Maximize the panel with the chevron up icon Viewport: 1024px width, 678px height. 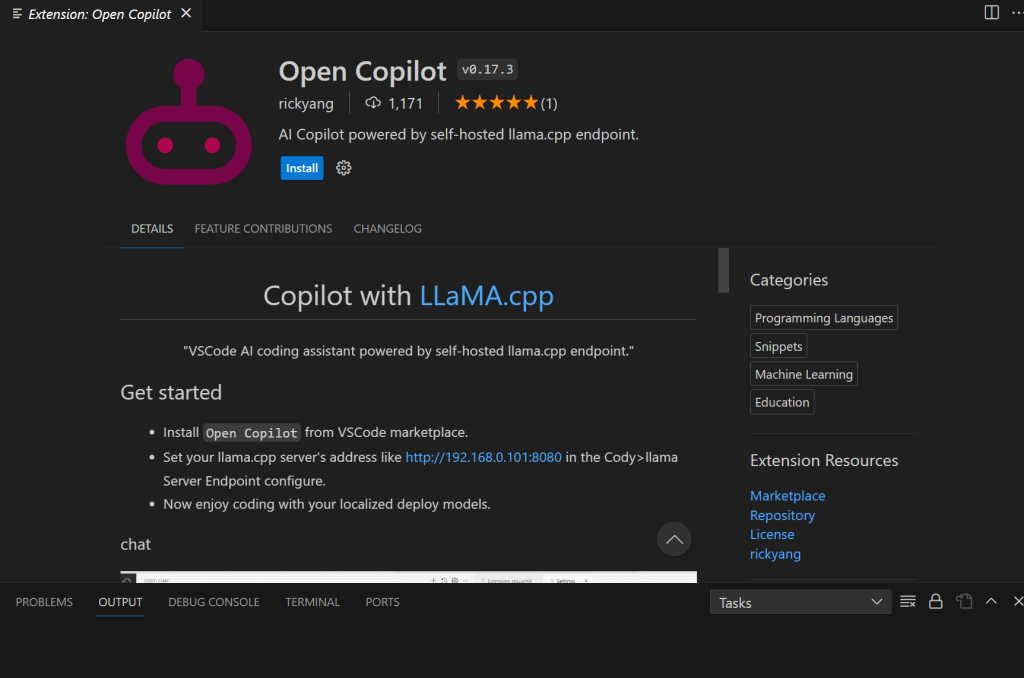point(991,602)
